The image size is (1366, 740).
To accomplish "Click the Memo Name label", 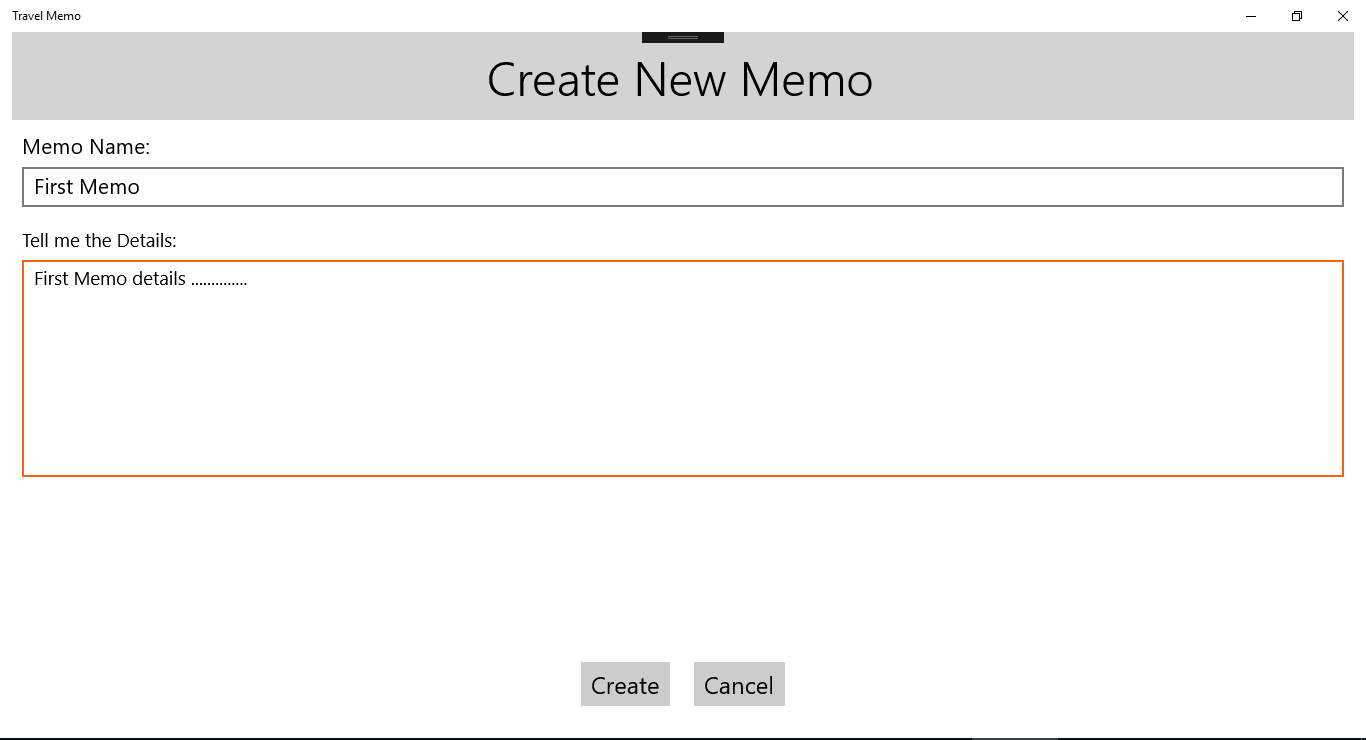I will pos(86,146).
